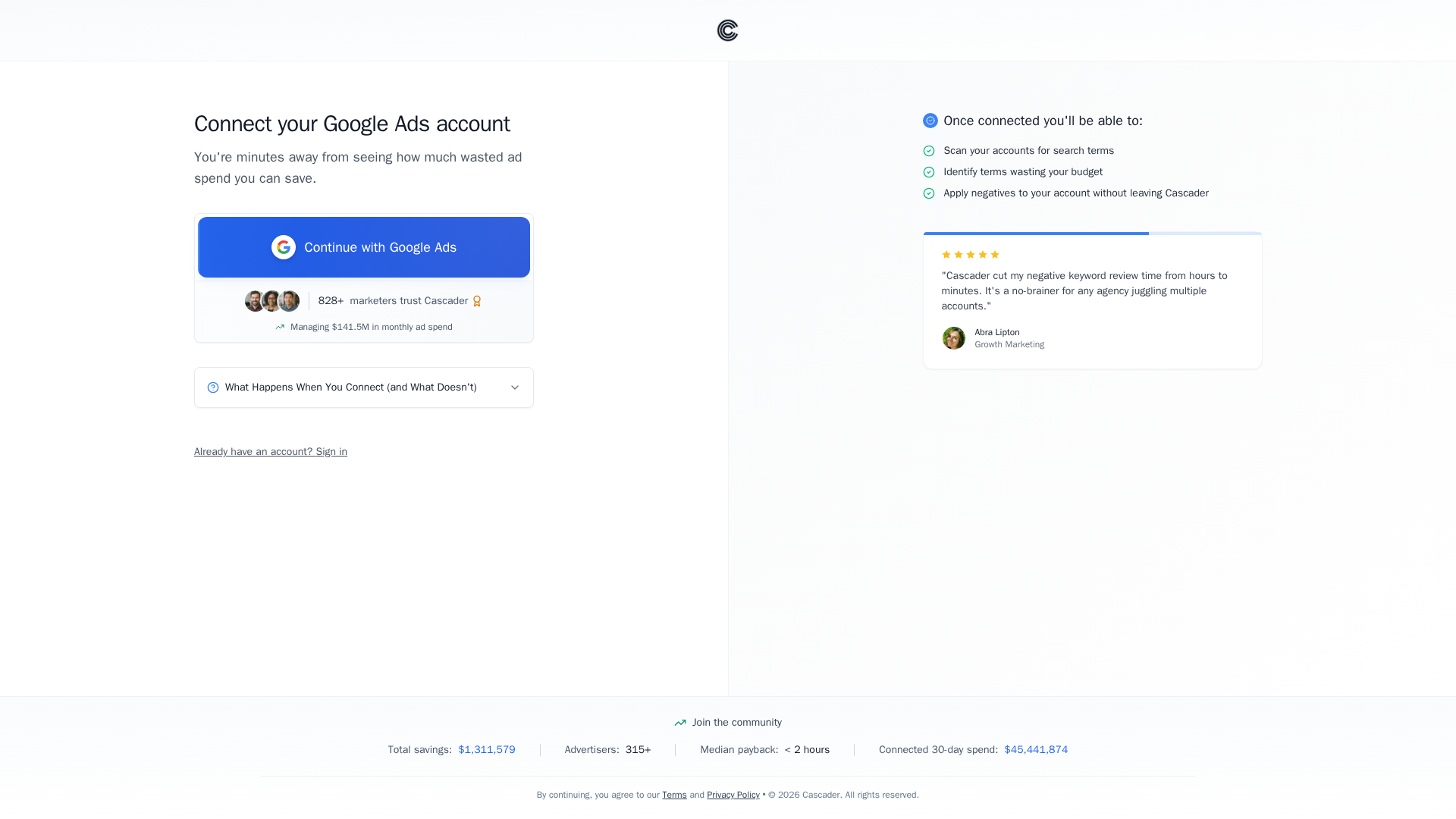Click the check icon for 'Apply negatives'
1456x819 pixels.
(x=929, y=193)
